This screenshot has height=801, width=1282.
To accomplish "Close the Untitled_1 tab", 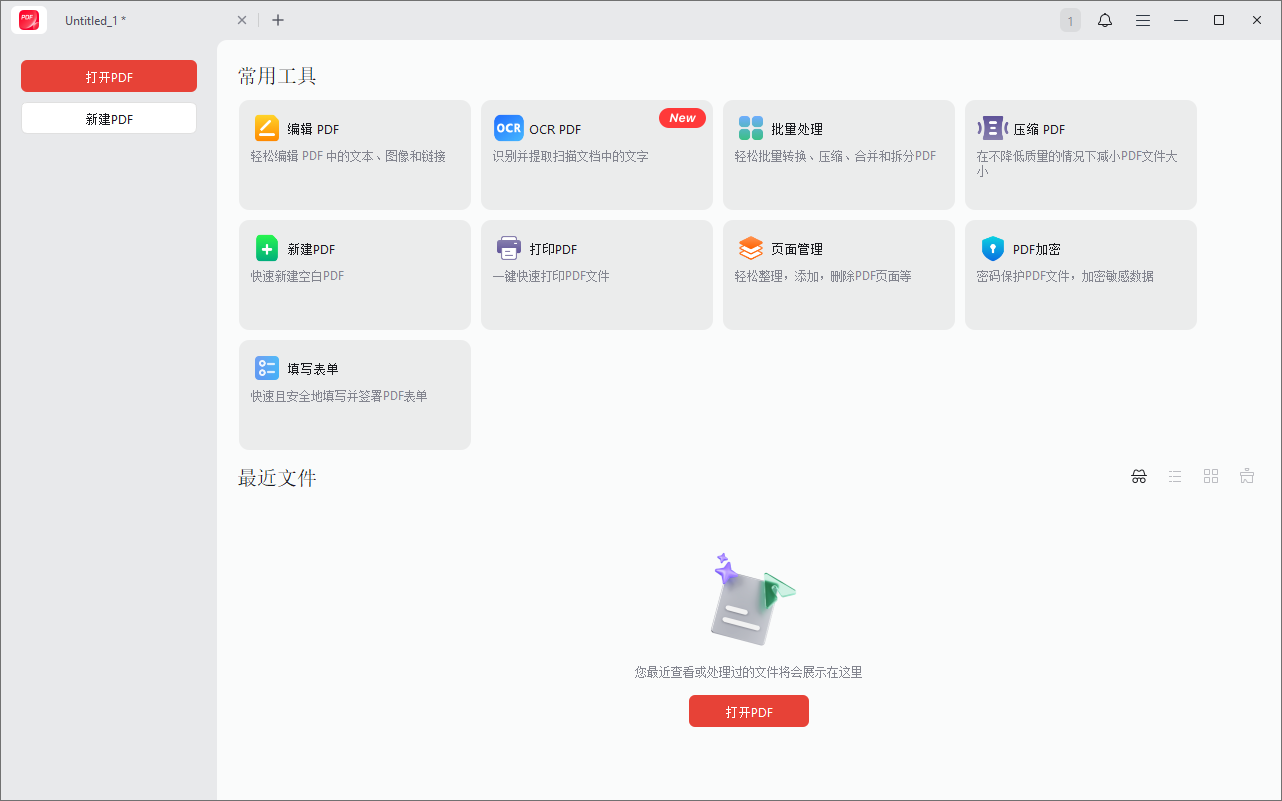I will tap(241, 20).
